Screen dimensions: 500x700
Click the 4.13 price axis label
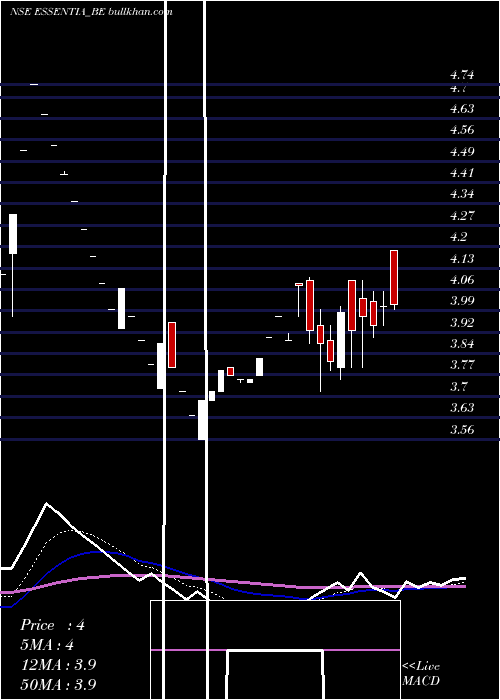462,259
